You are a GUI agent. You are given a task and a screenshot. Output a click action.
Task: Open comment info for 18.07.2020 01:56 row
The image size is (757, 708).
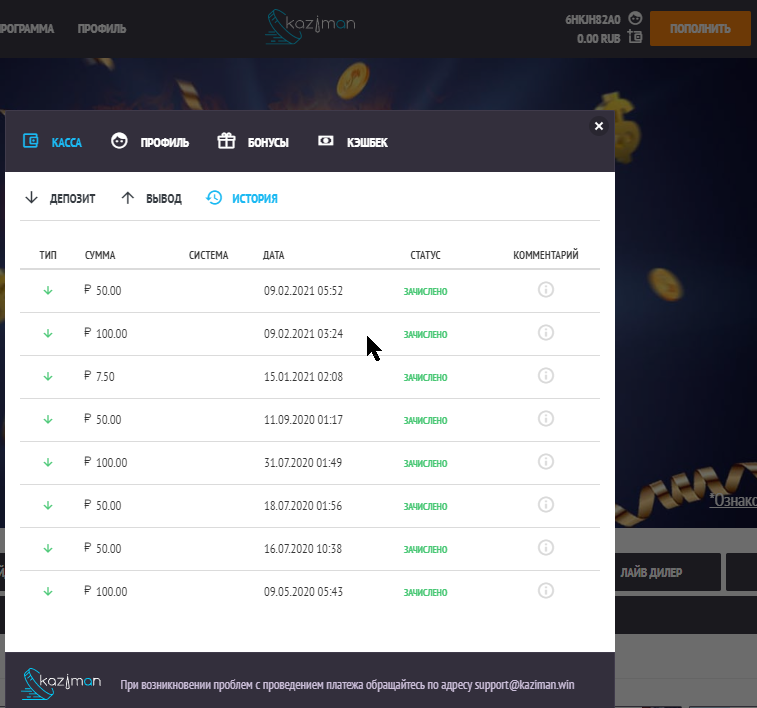[x=546, y=504]
